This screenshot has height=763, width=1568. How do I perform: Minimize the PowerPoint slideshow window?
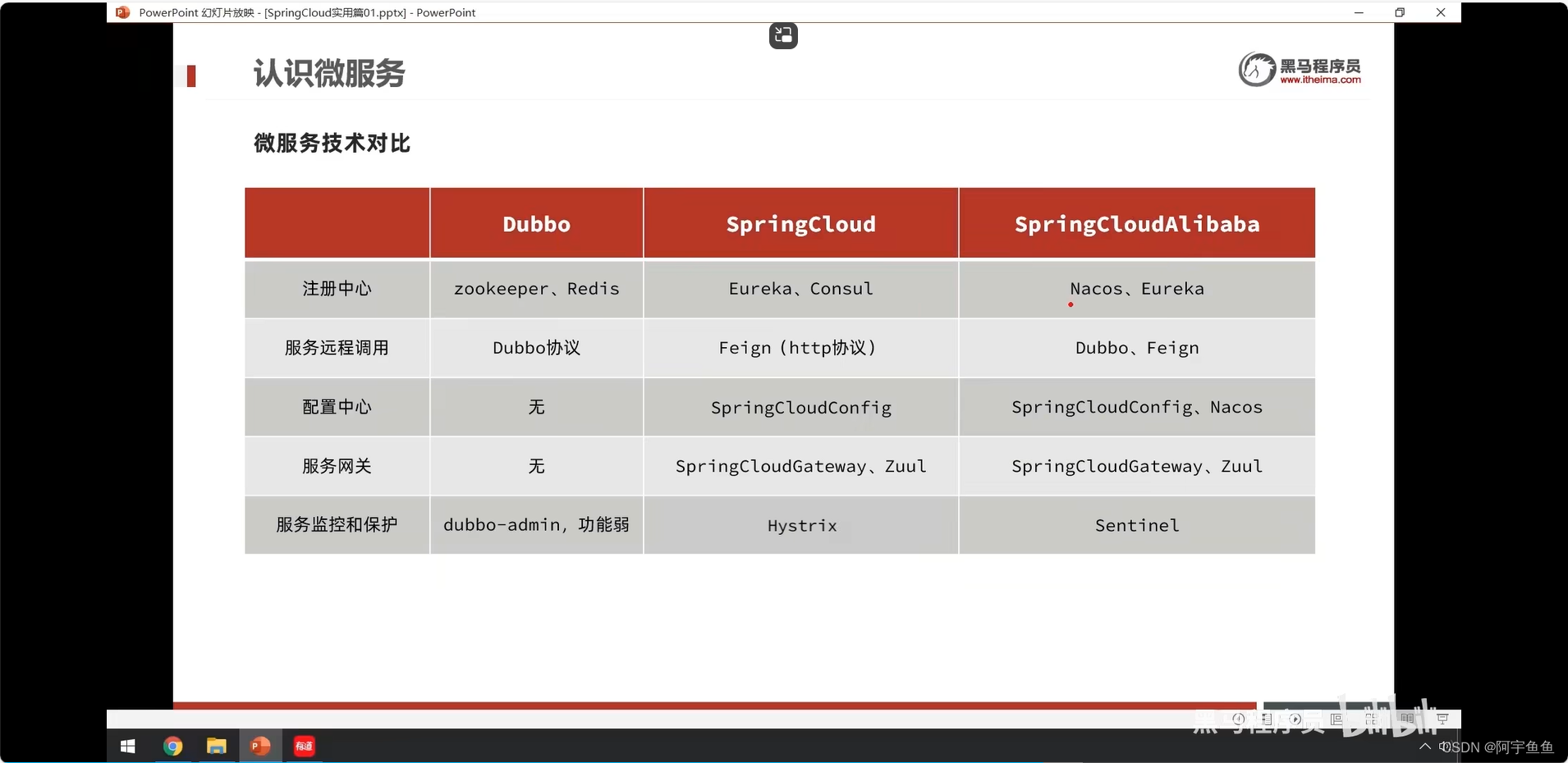click(x=1359, y=12)
